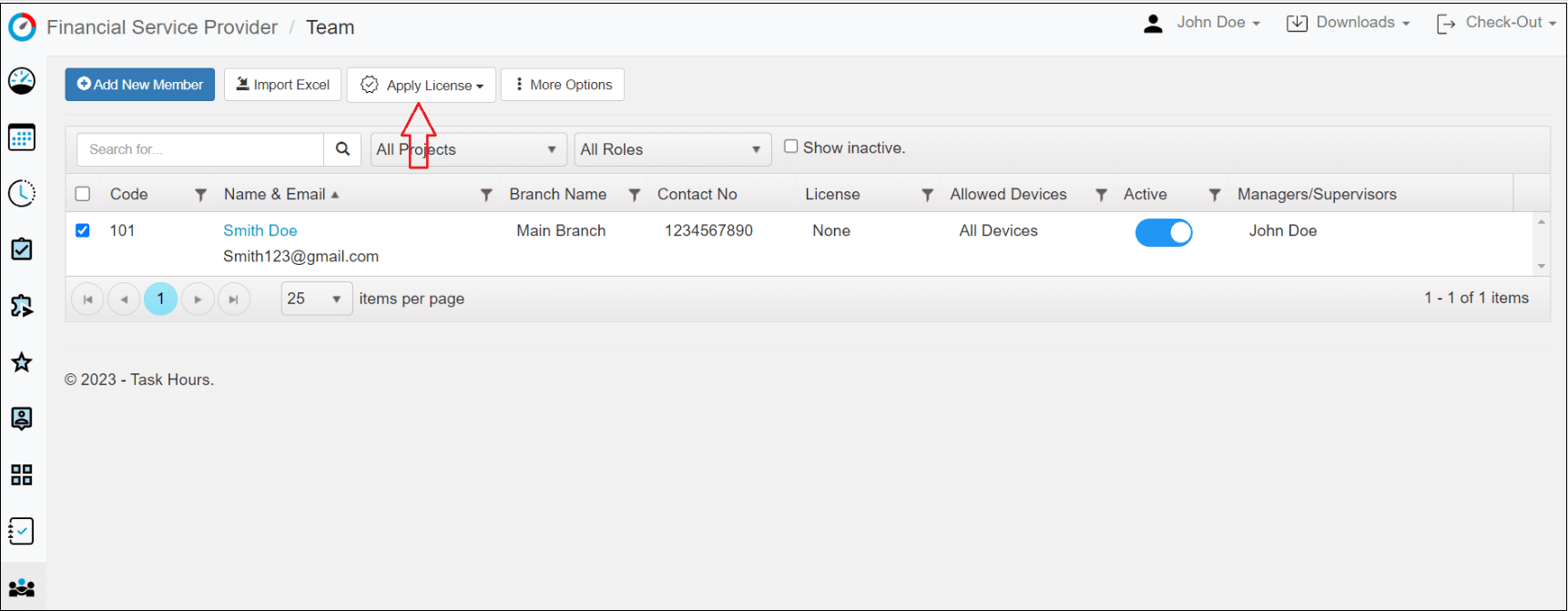Click the Team breadcrumb title

click(330, 27)
